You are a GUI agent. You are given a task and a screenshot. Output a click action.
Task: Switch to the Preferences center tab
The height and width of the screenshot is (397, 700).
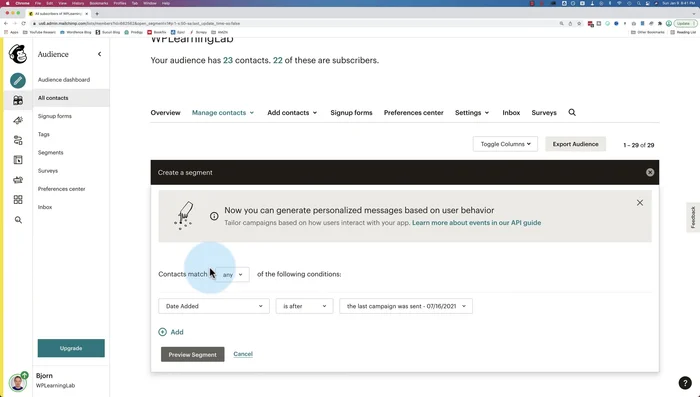pyautogui.click(x=413, y=113)
